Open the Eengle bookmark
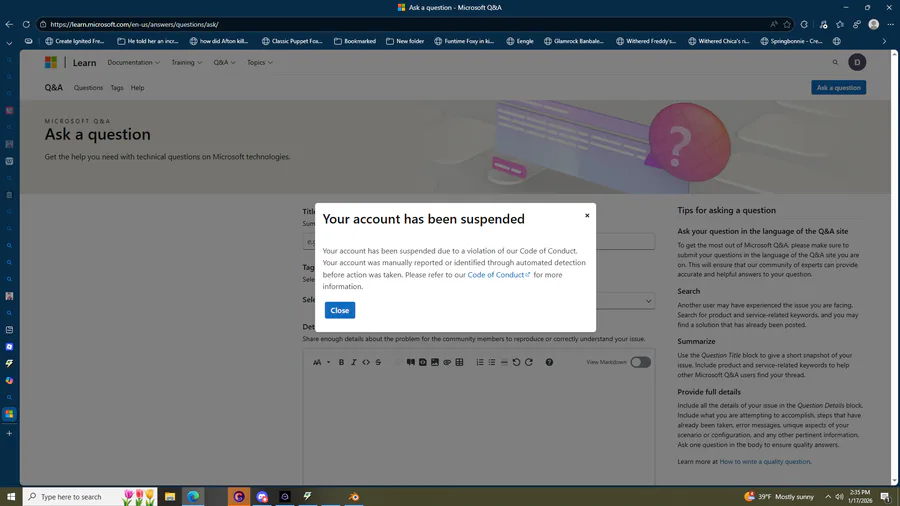This screenshot has height=506, width=900. pos(520,41)
